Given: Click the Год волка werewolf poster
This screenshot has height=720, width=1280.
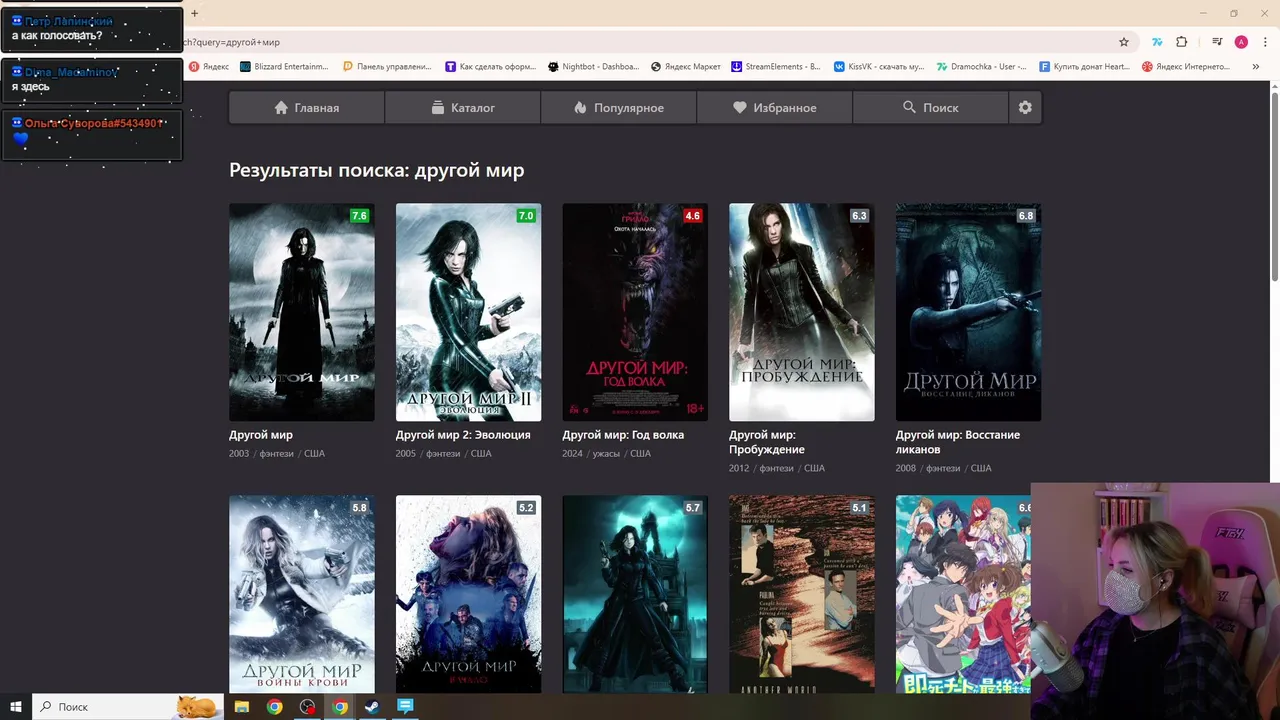Looking at the screenshot, I should pos(635,312).
